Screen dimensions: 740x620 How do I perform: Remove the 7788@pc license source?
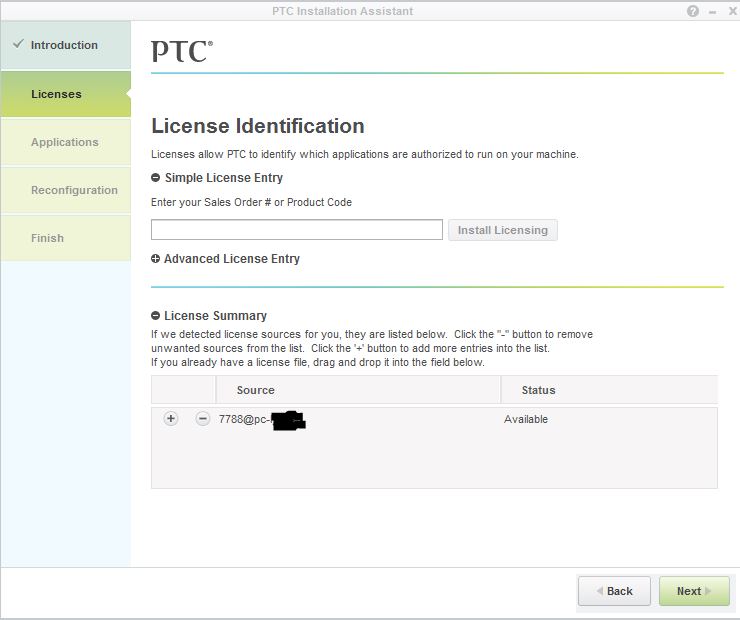coord(202,419)
